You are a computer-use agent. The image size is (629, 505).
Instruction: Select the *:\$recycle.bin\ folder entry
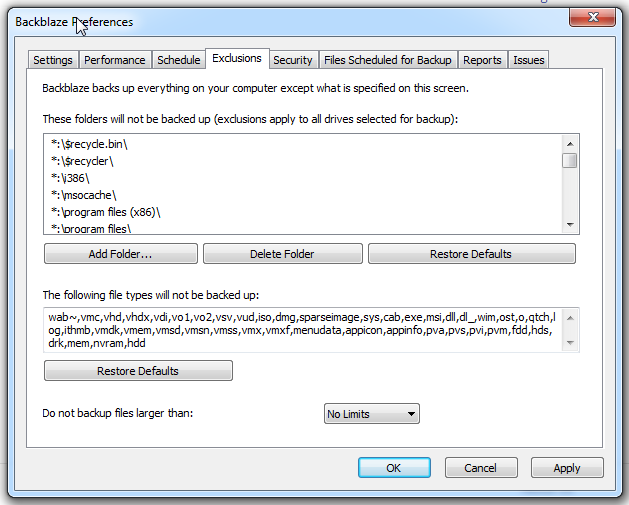coord(303,144)
